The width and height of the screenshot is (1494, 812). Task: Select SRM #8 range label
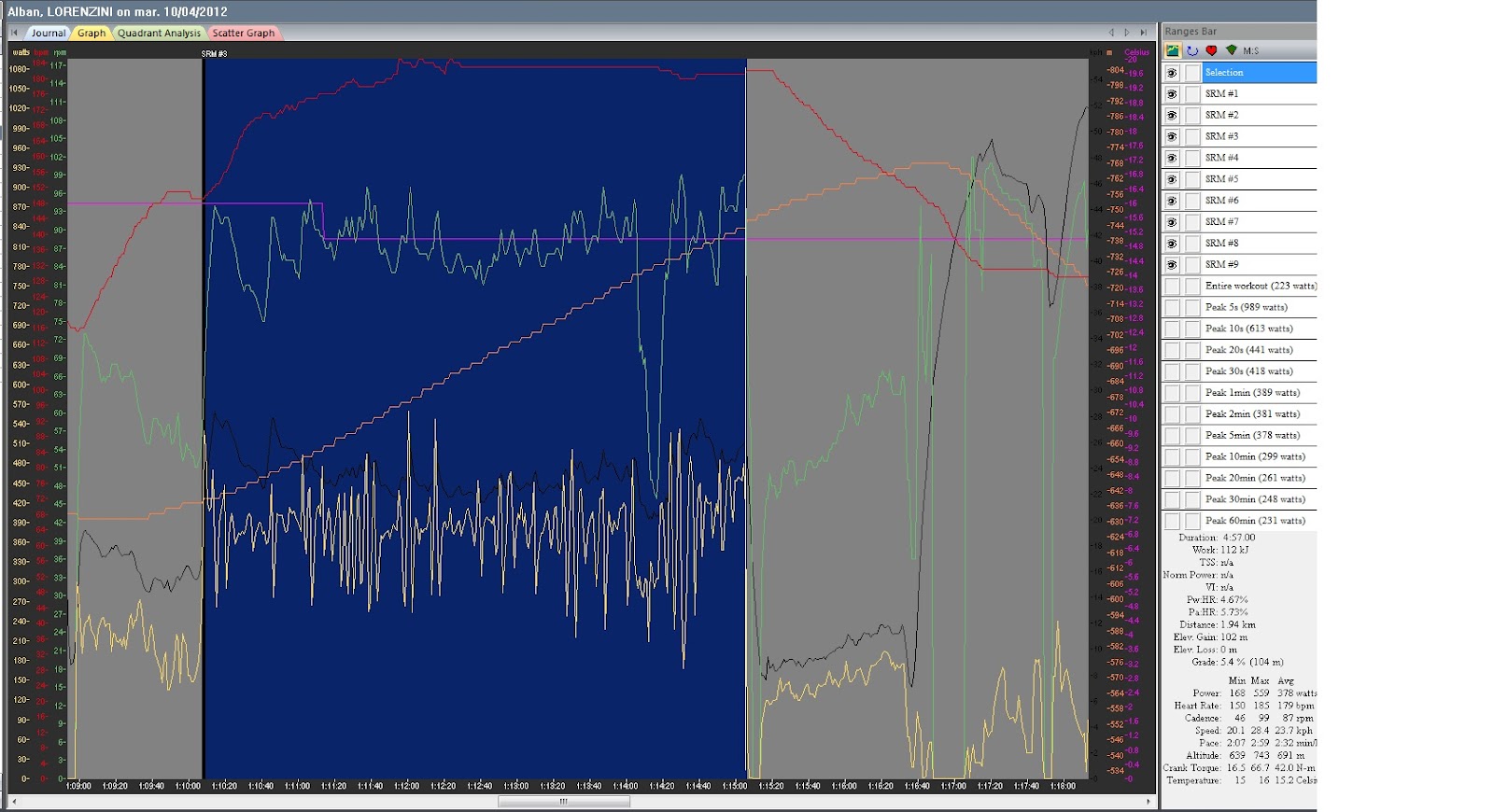[1221, 244]
